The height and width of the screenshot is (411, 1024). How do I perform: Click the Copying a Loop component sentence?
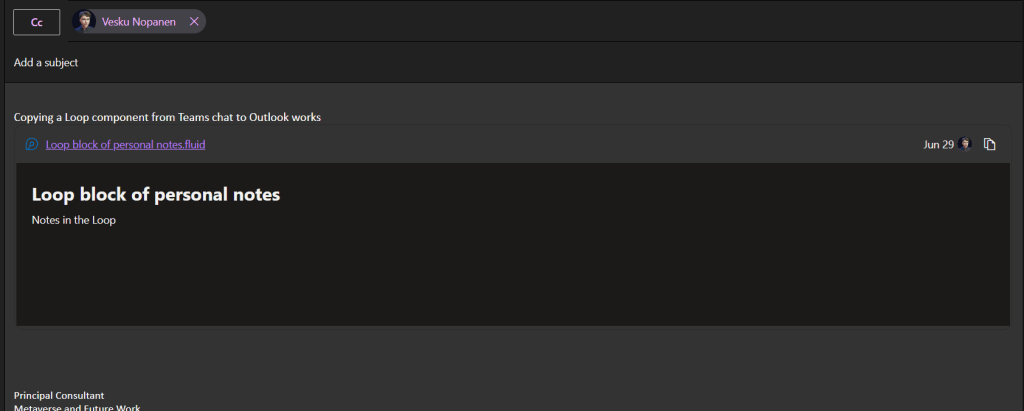167,117
